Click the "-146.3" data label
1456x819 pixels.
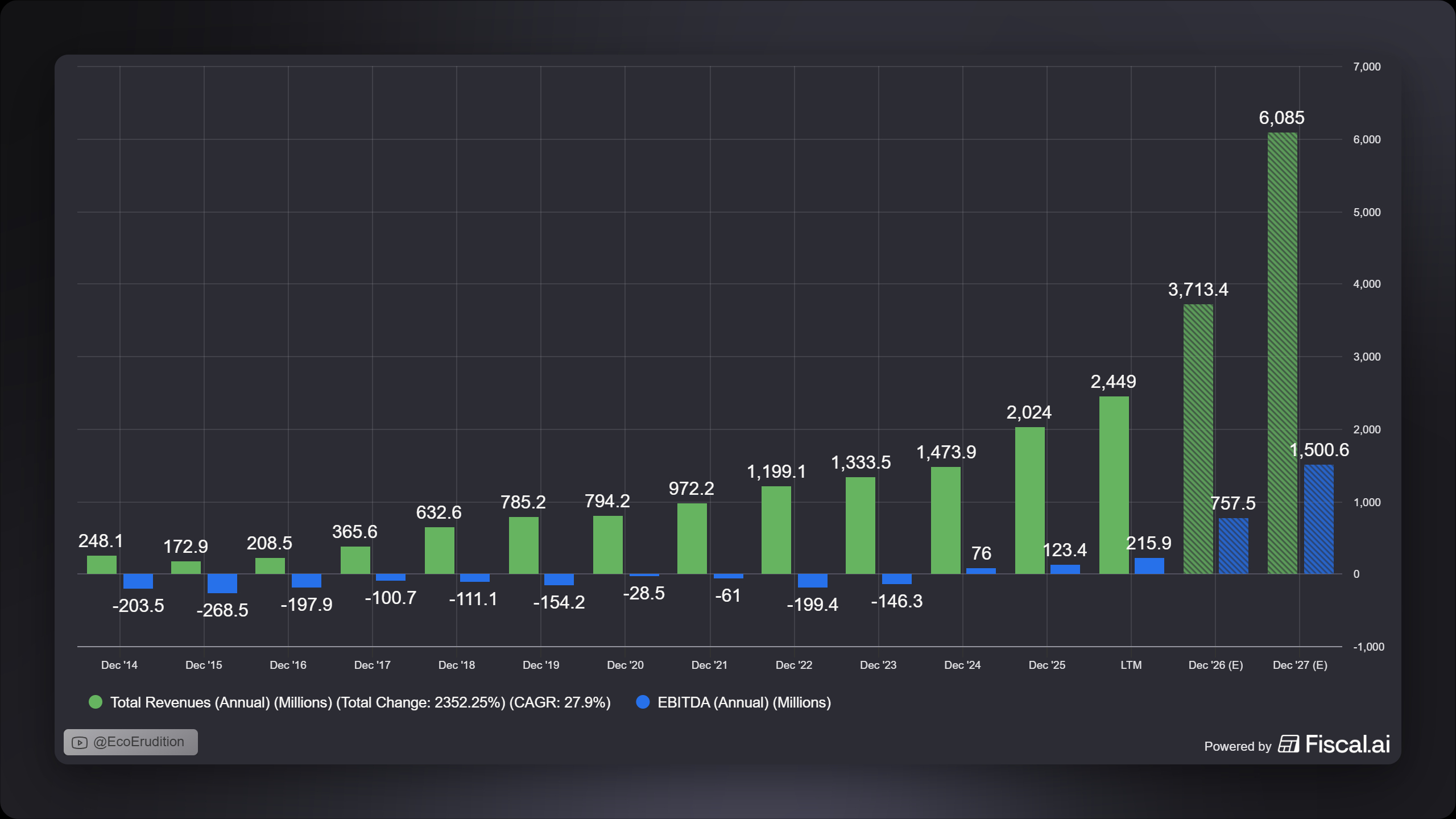(897, 601)
